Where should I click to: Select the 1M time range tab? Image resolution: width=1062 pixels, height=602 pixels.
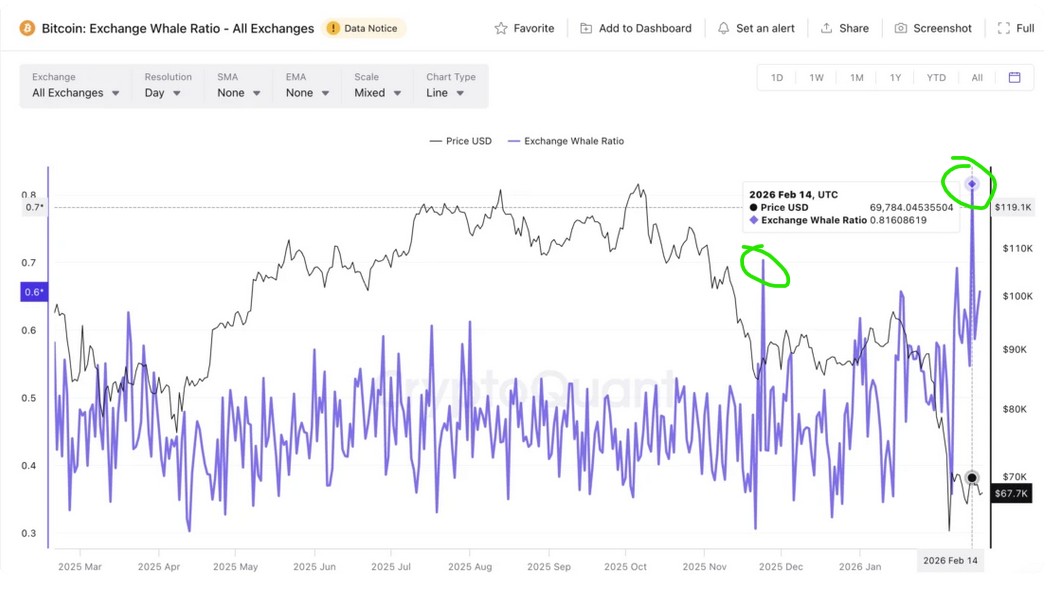856,77
